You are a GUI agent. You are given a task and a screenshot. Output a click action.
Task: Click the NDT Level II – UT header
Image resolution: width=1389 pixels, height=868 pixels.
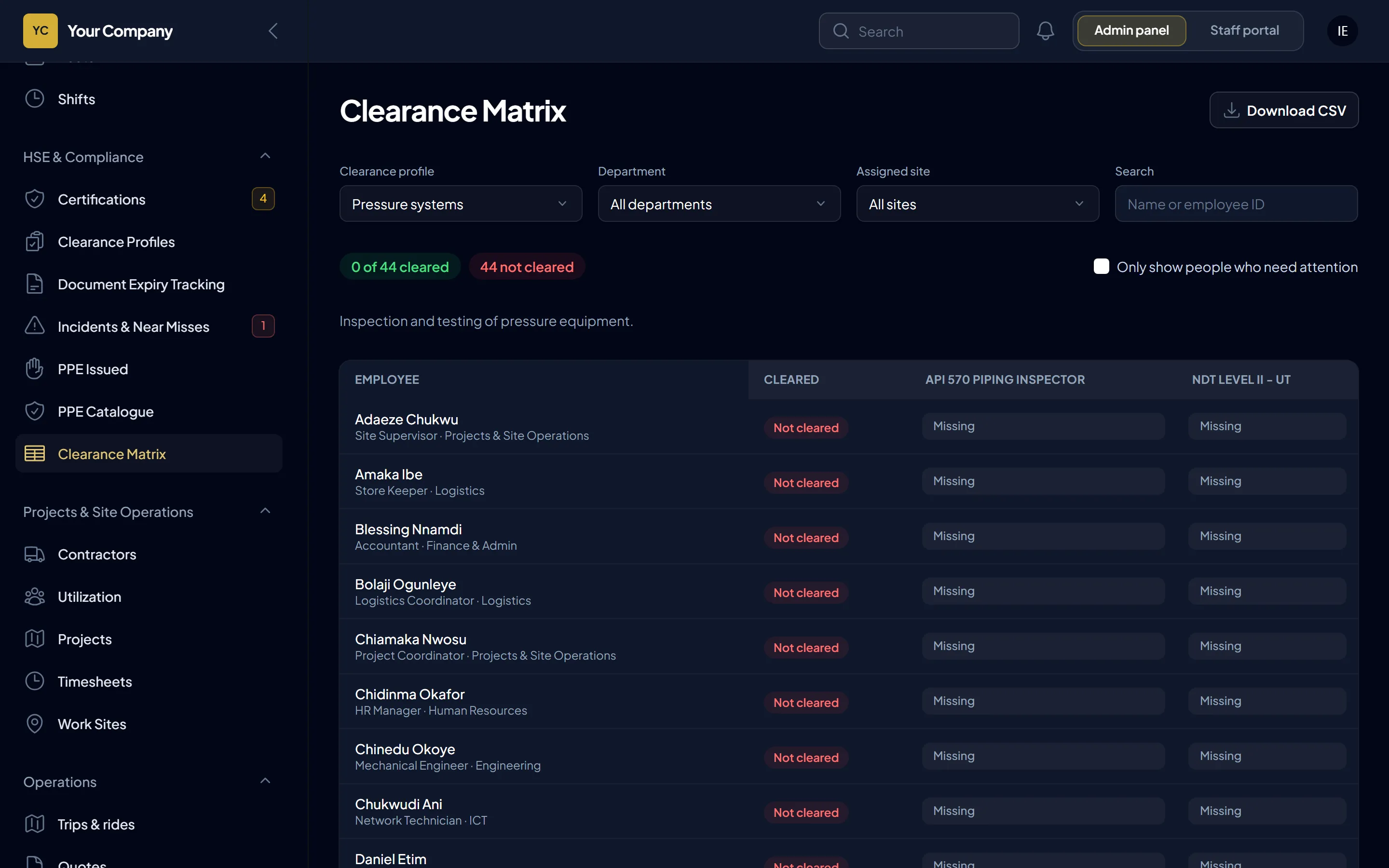coord(1241,380)
